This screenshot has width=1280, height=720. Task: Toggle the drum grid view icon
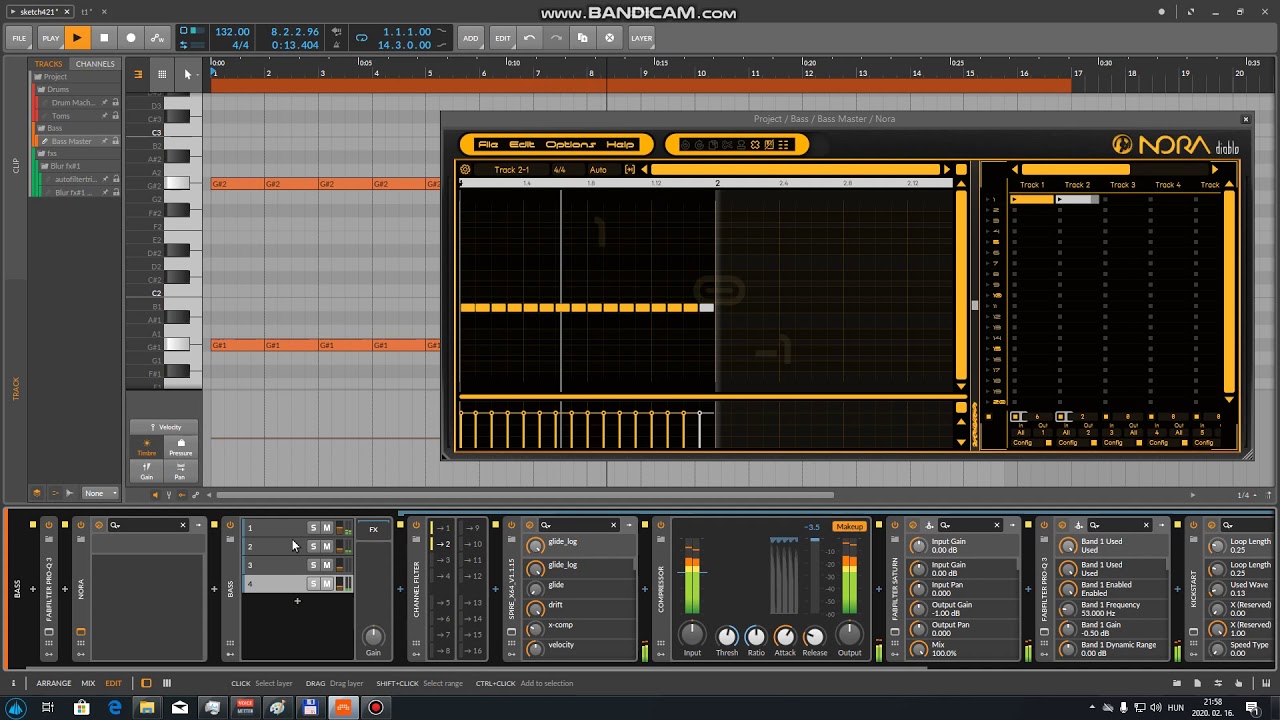162,74
